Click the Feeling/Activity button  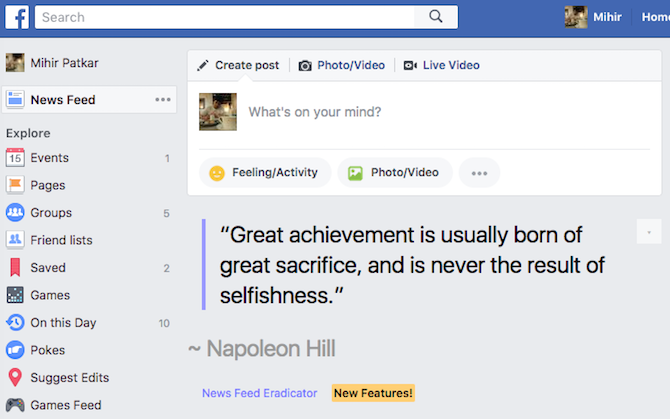(265, 173)
